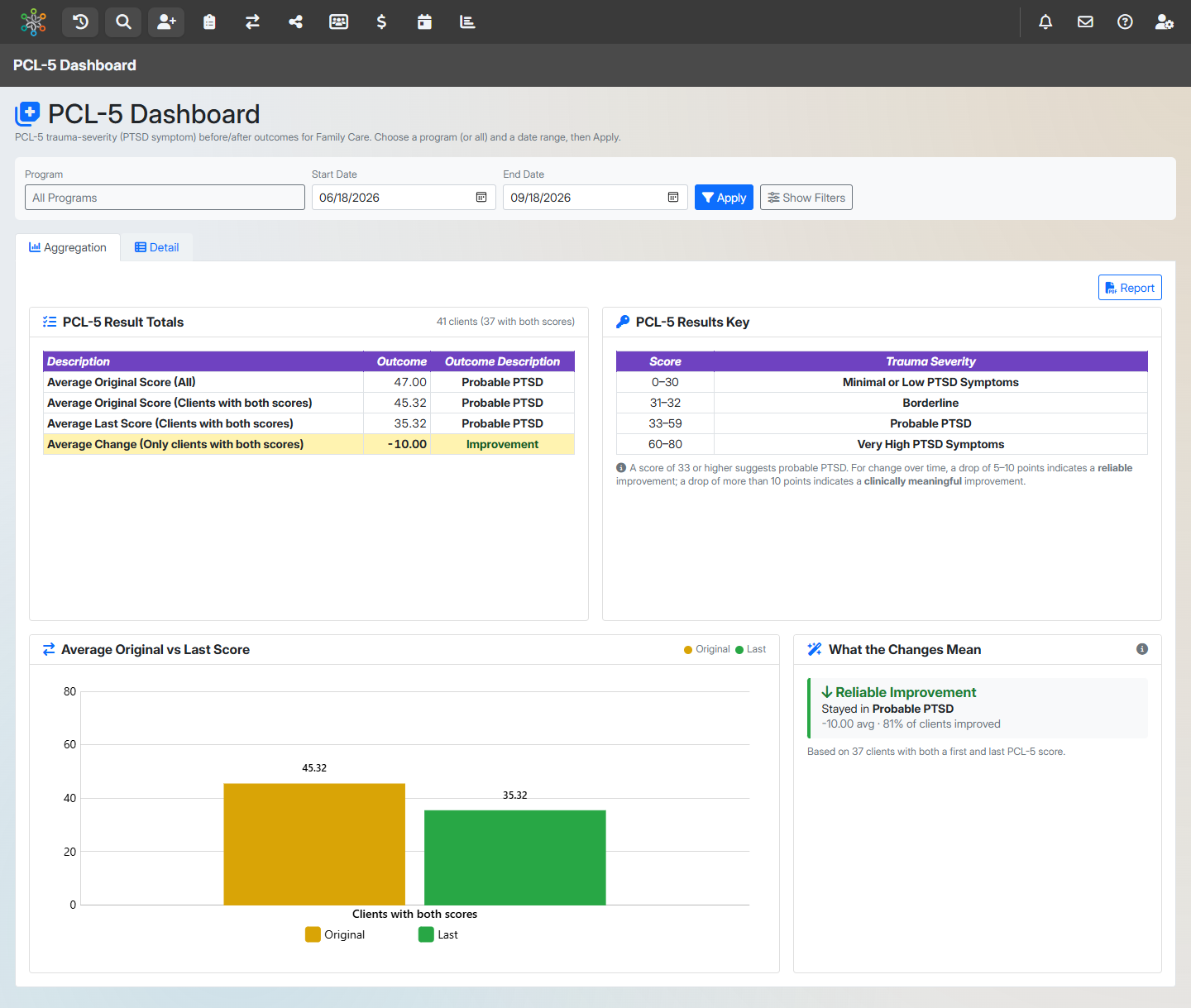Open the reports chart icon
The height and width of the screenshot is (1008, 1191).
click(467, 21)
